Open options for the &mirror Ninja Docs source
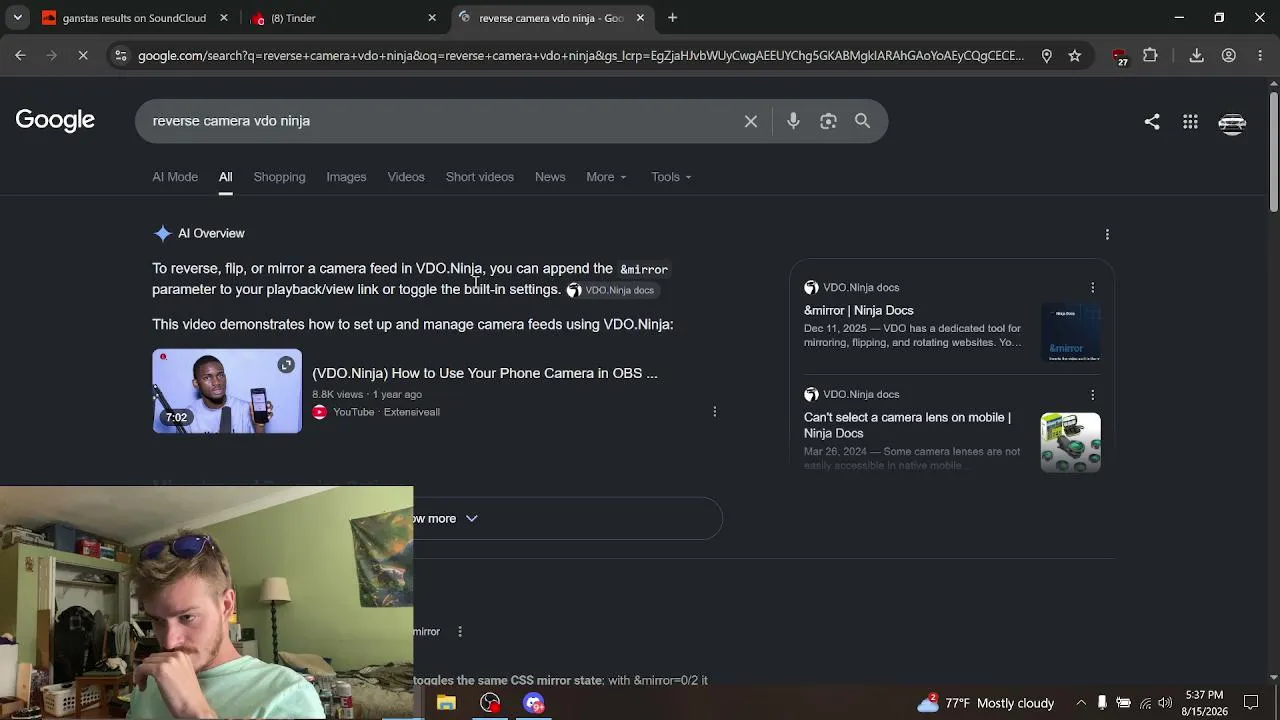 1092,288
